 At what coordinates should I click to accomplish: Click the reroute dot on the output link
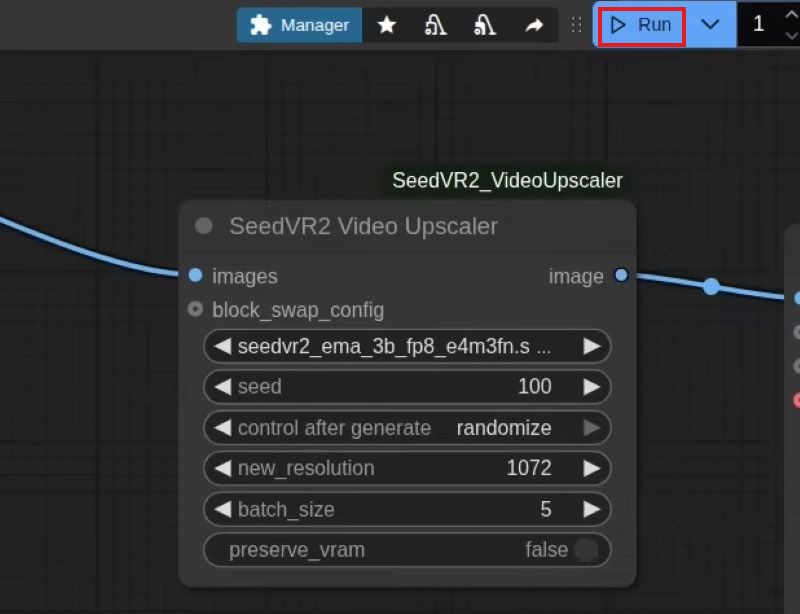click(x=711, y=287)
